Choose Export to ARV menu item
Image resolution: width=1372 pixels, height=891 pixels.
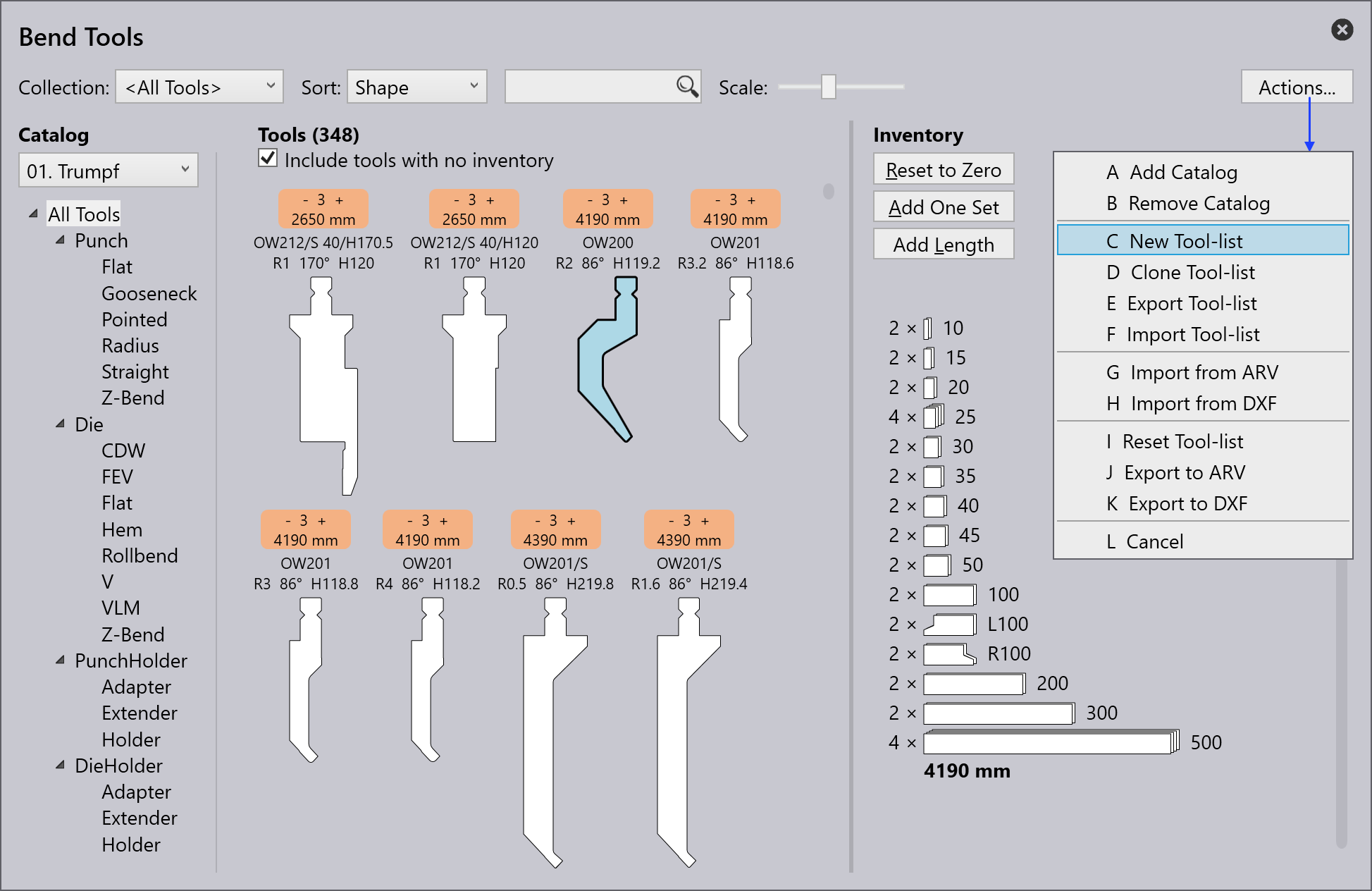[1203, 472]
